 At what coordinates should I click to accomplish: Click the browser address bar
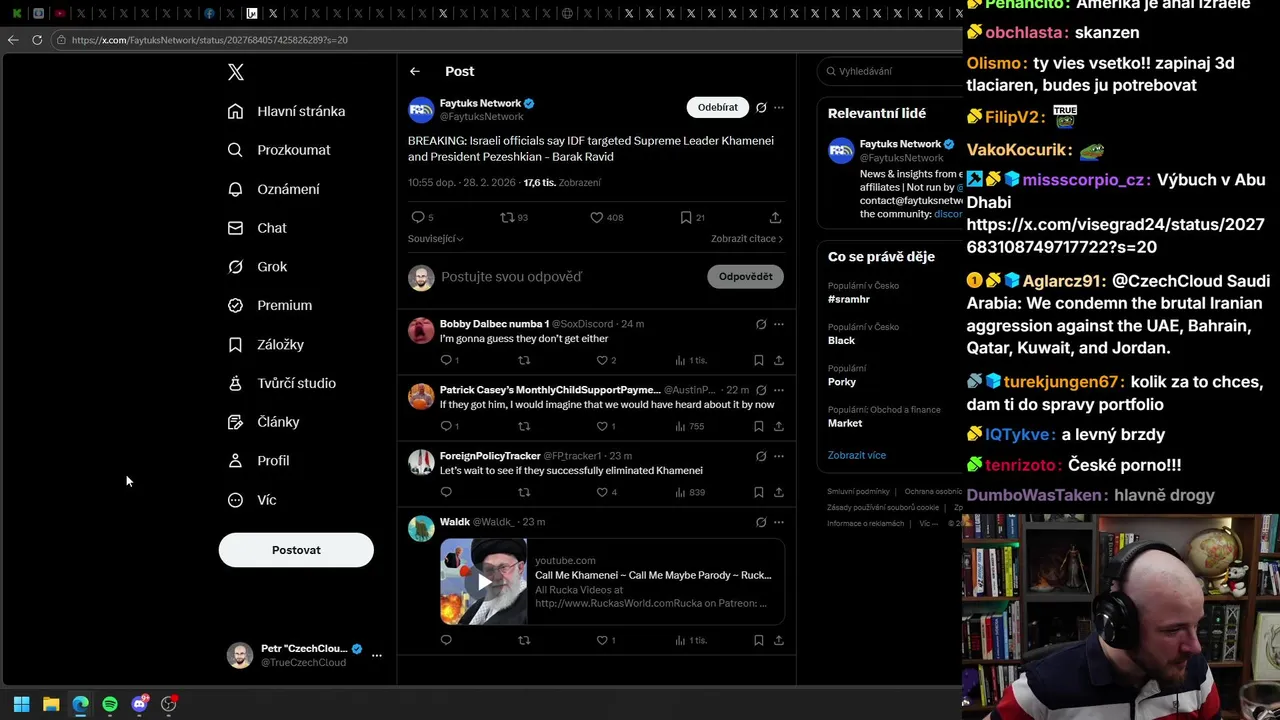(x=500, y=40)
